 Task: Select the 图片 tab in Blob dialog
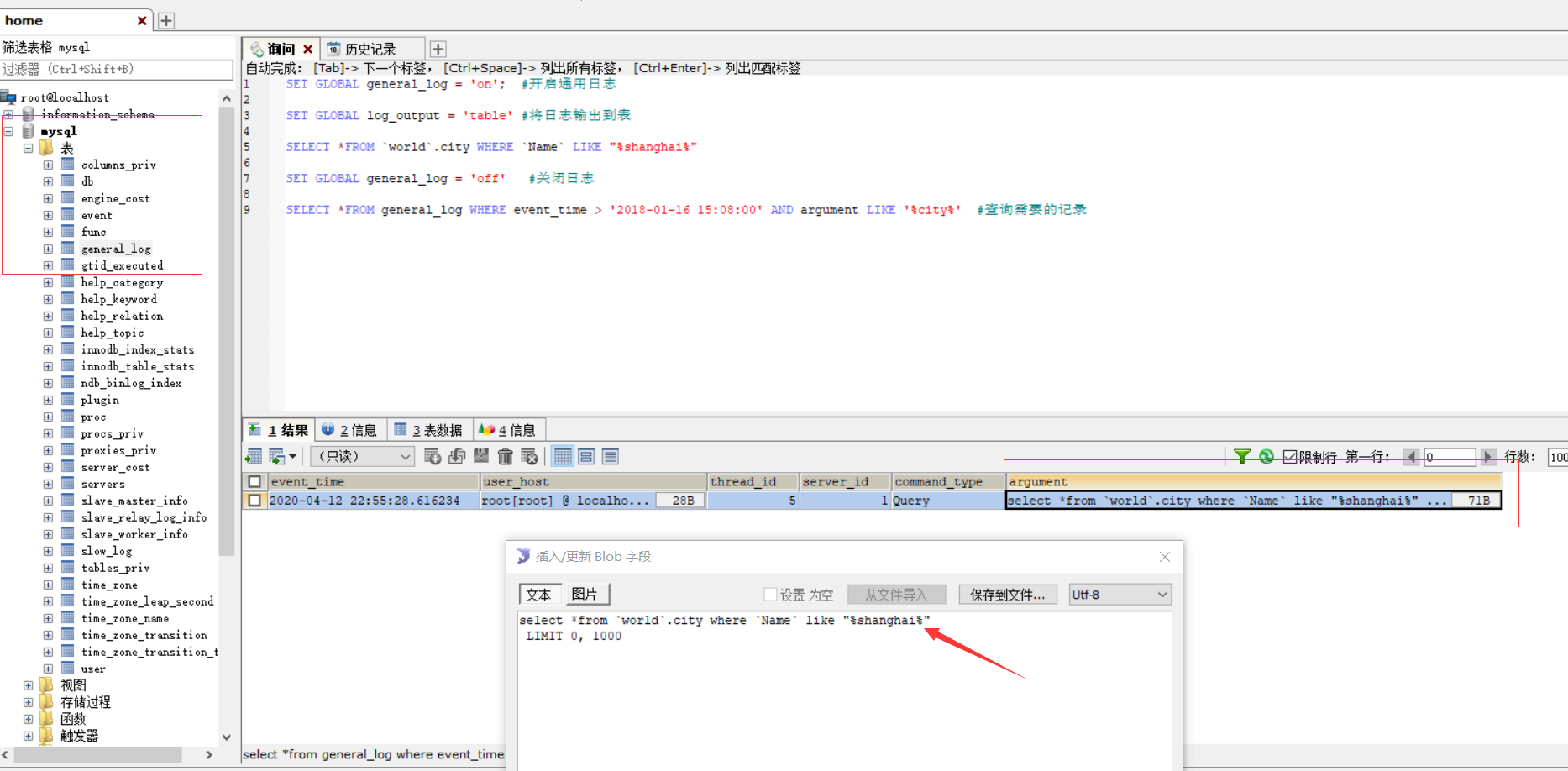[586, 594]
